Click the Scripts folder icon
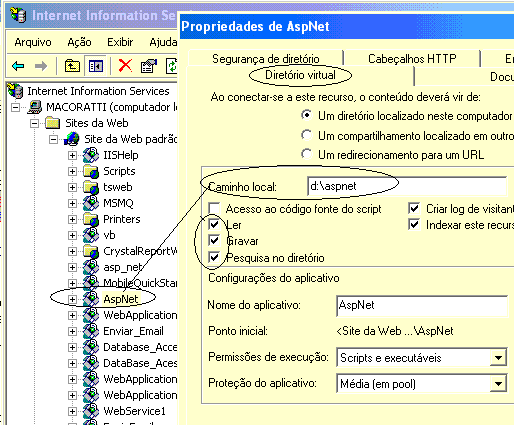 pos(91,171)
